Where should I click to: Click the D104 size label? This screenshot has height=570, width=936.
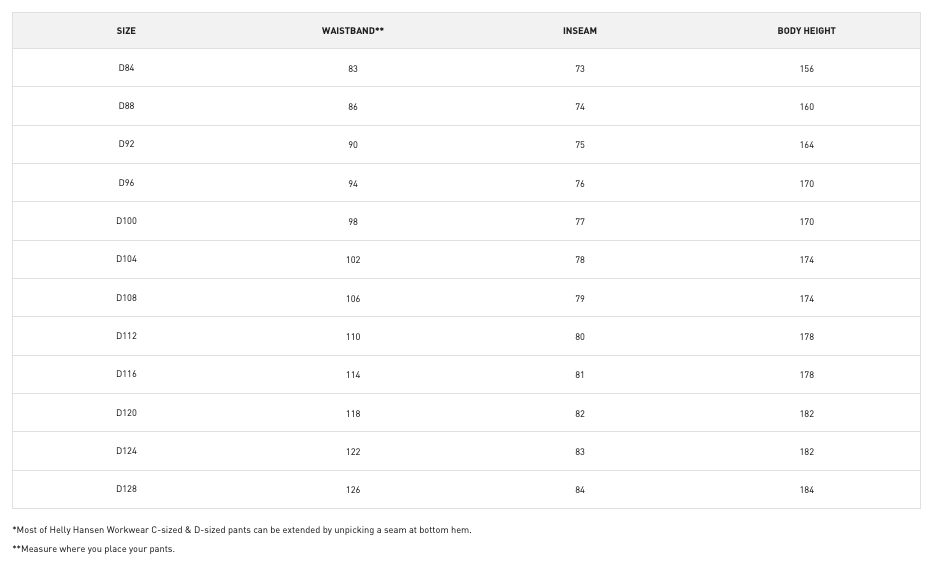(126, 259)
